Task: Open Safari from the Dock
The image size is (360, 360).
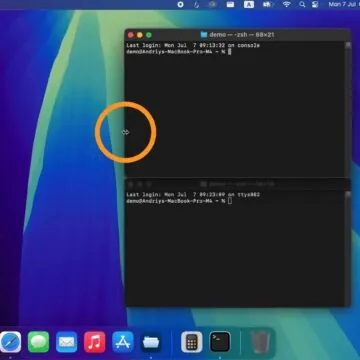Action: click(10, 342)
